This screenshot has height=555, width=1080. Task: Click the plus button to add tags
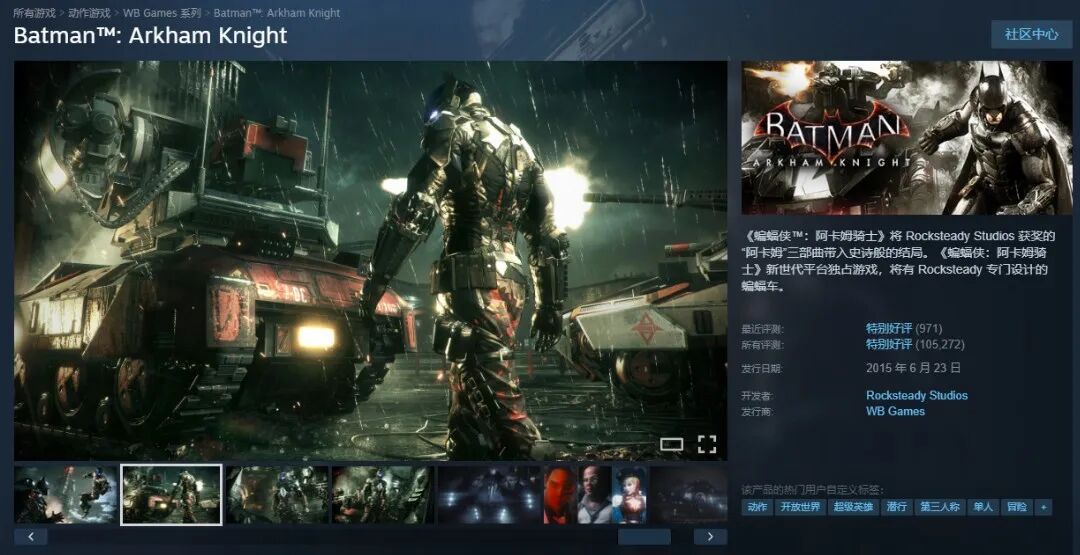pos(1043,507)
